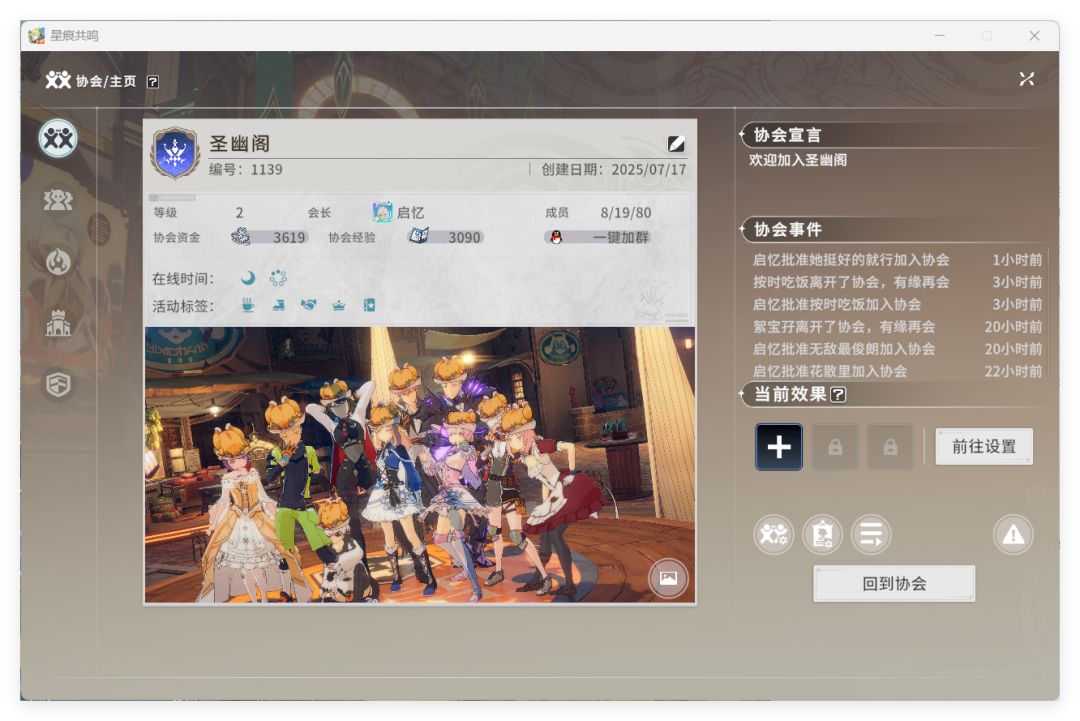Click the 协会事件 section header
Screen dimensions: 1080x721
787,229
